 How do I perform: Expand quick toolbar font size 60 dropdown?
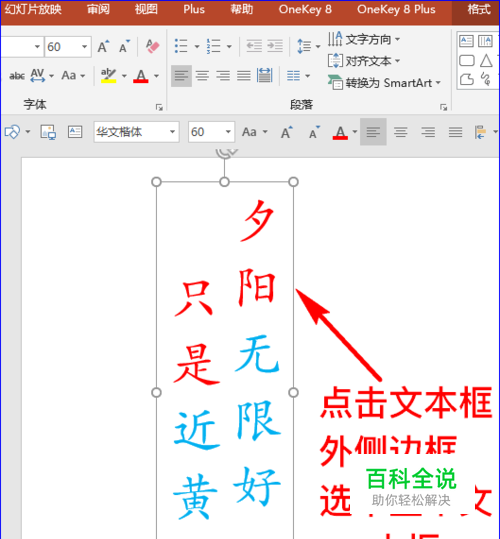click(228, 132)
